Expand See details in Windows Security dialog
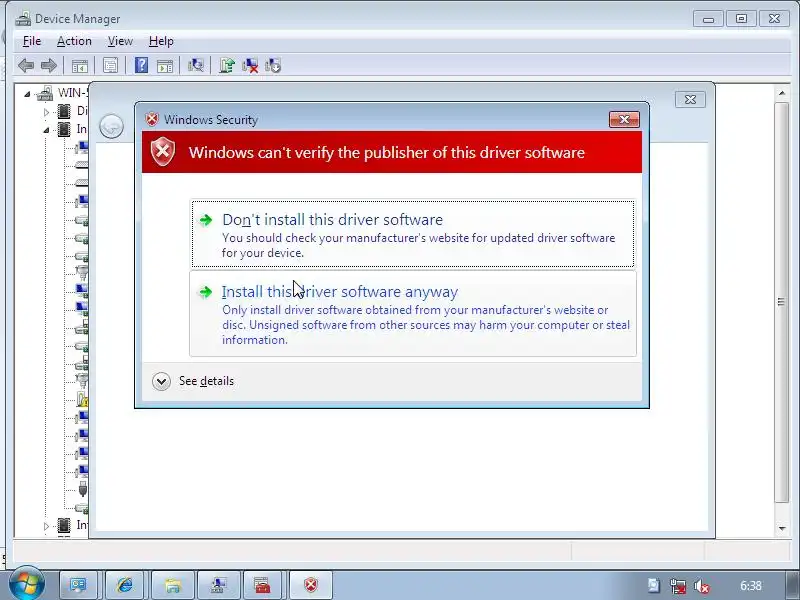The height and width of the screenshot is (600, 800). point(193,381)
